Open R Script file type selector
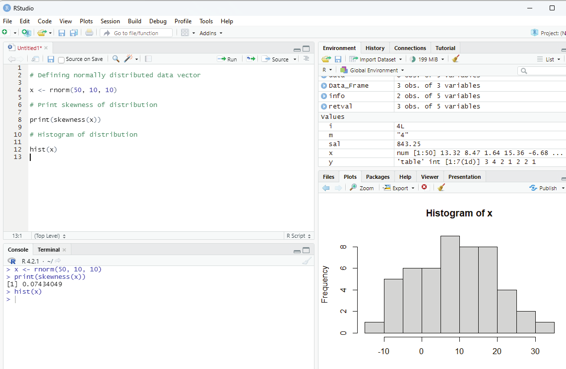 299,236
